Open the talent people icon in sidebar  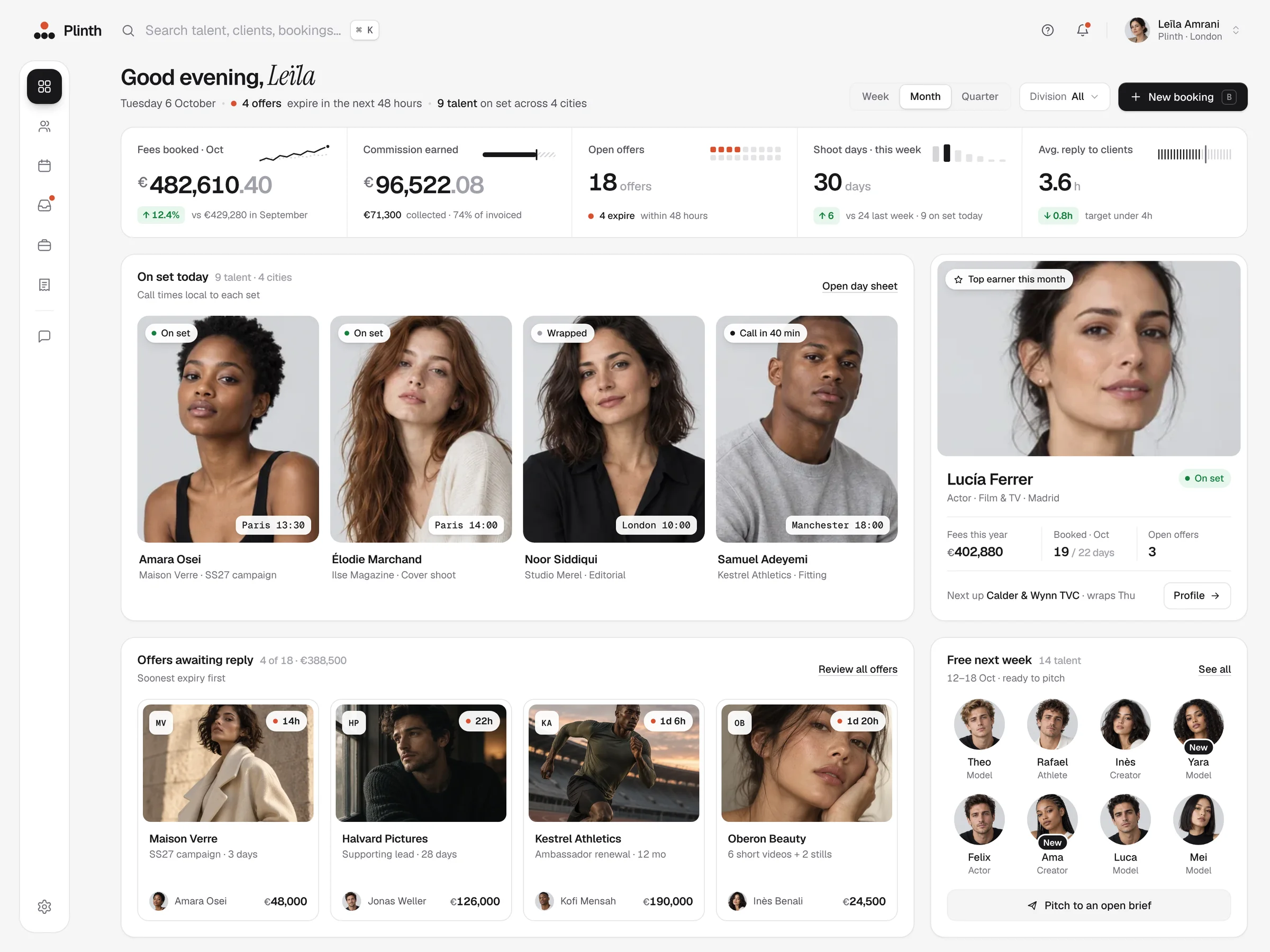[x=44, y=126]
